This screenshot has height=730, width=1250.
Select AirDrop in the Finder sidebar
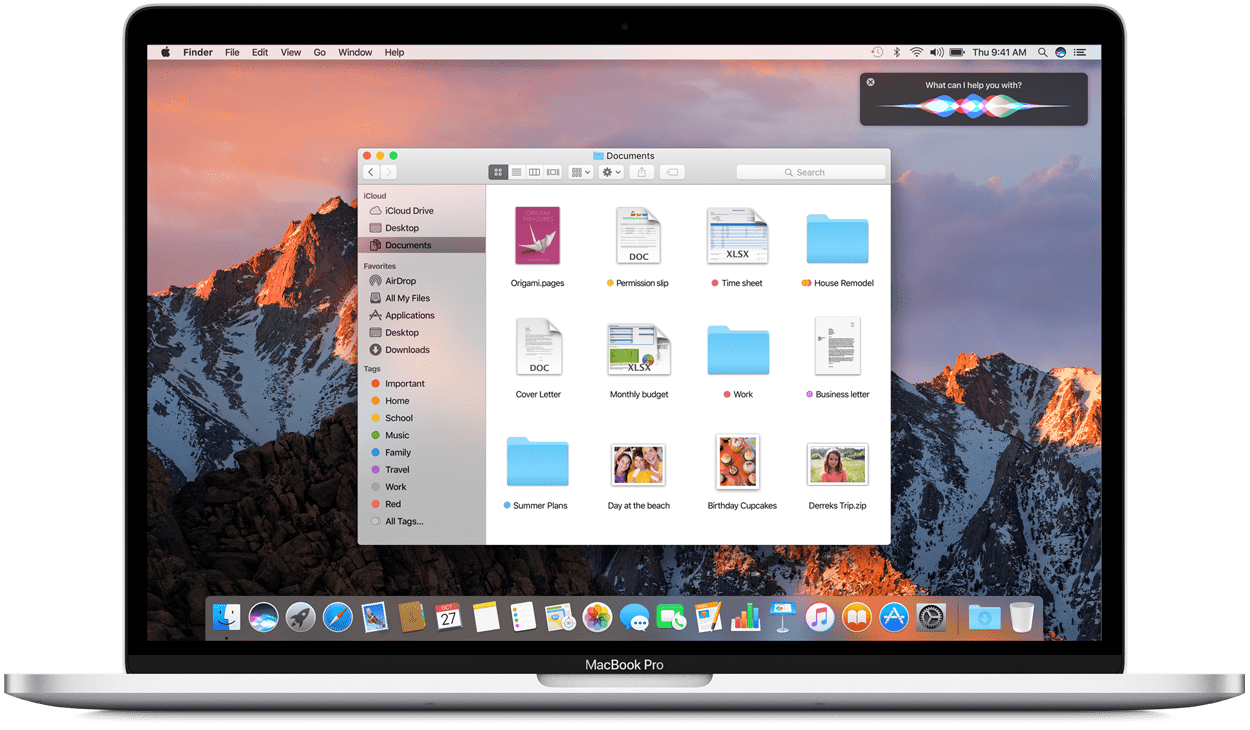(400, 281)
